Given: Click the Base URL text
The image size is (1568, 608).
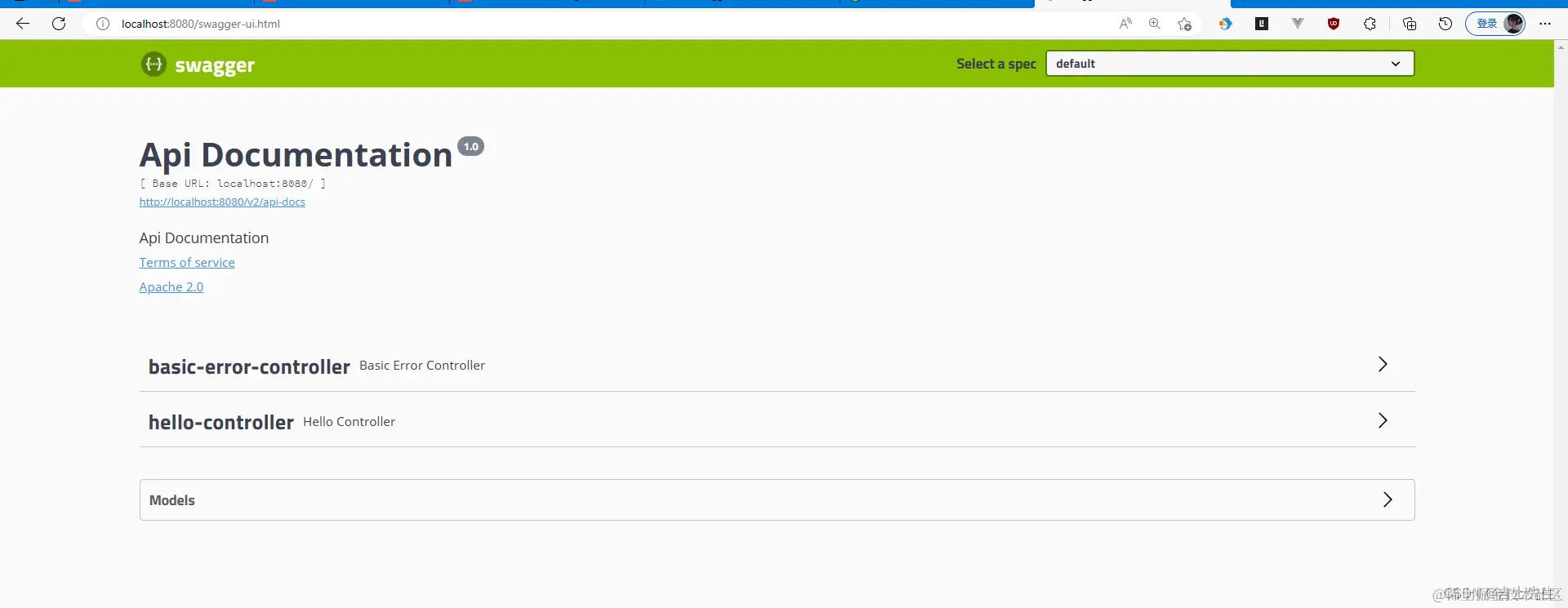Looking at the screenshot, I should pos(233,184).
